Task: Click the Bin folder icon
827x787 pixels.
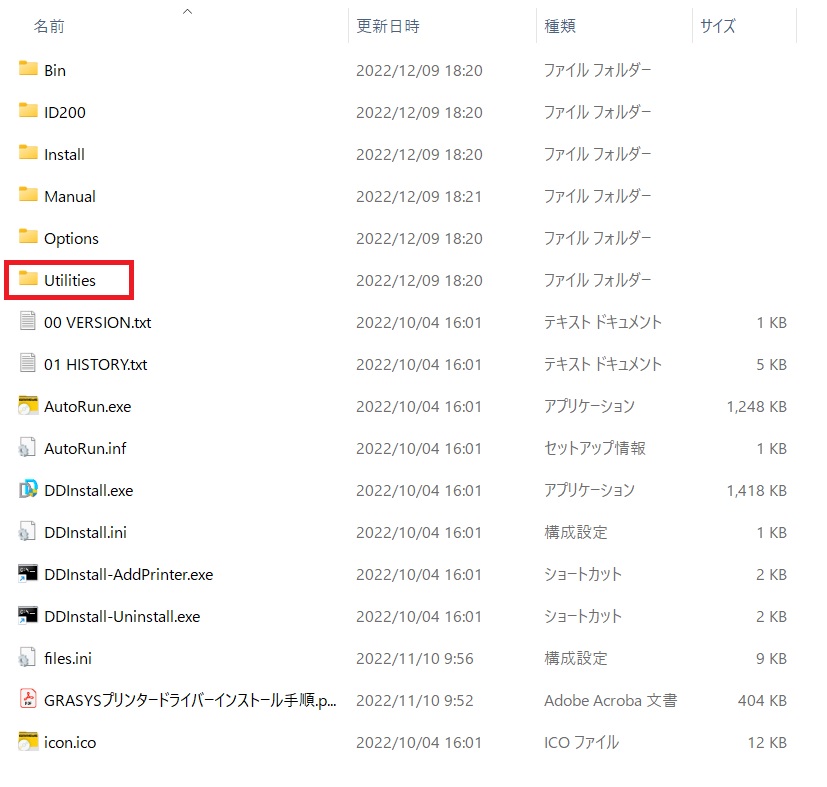Action: [x=28, y=69]
